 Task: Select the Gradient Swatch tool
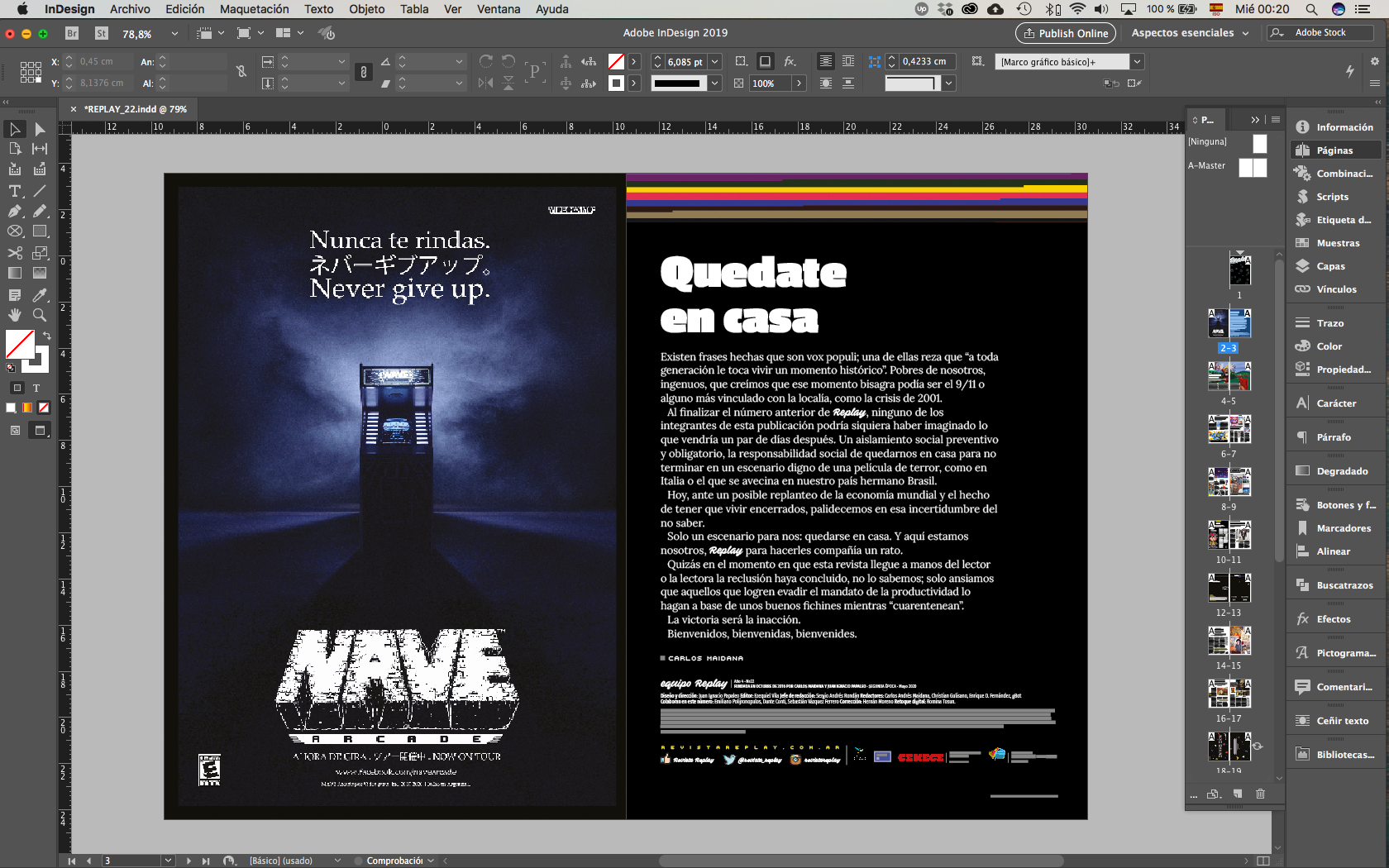(x=15, y=273)
